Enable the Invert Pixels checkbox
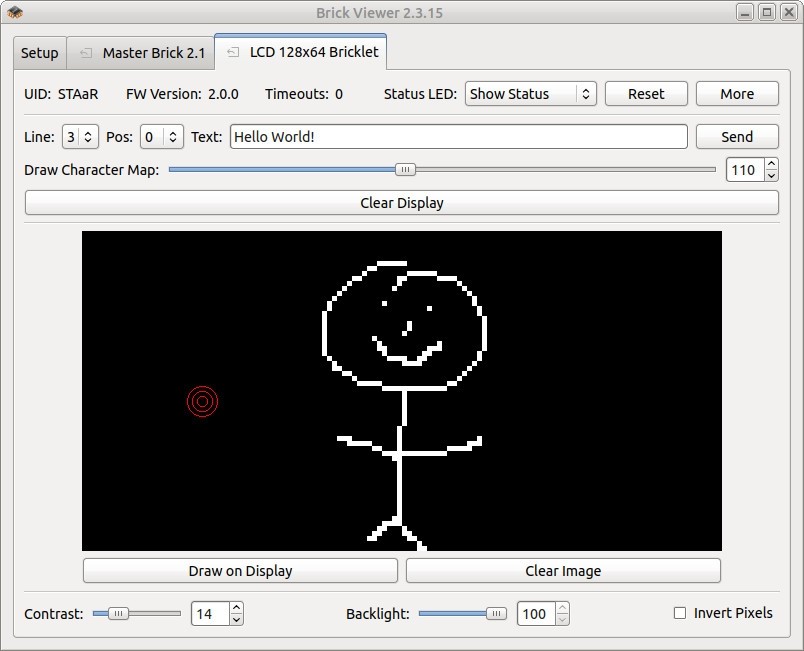 [x=680, y=613]
